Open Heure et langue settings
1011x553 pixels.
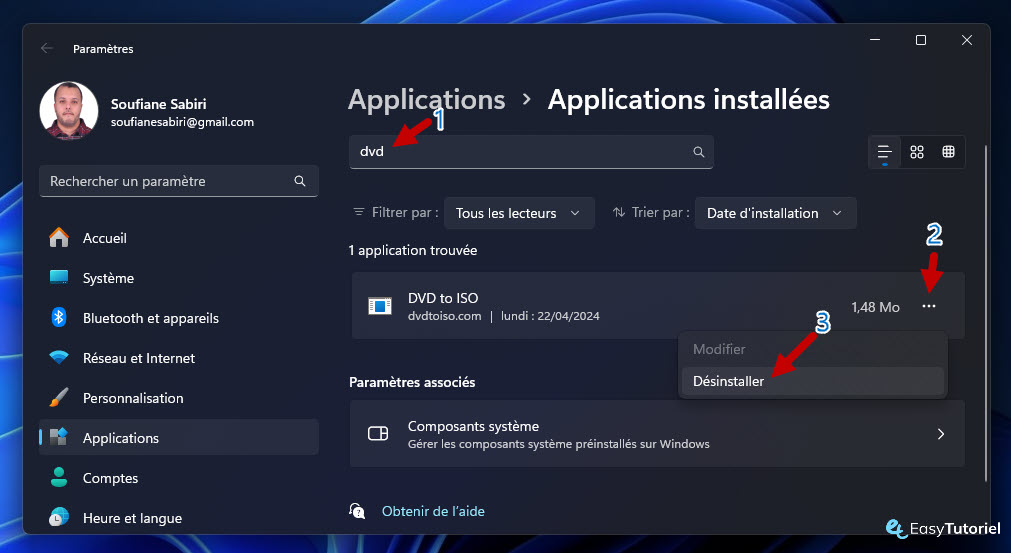(x=179, y=518)
